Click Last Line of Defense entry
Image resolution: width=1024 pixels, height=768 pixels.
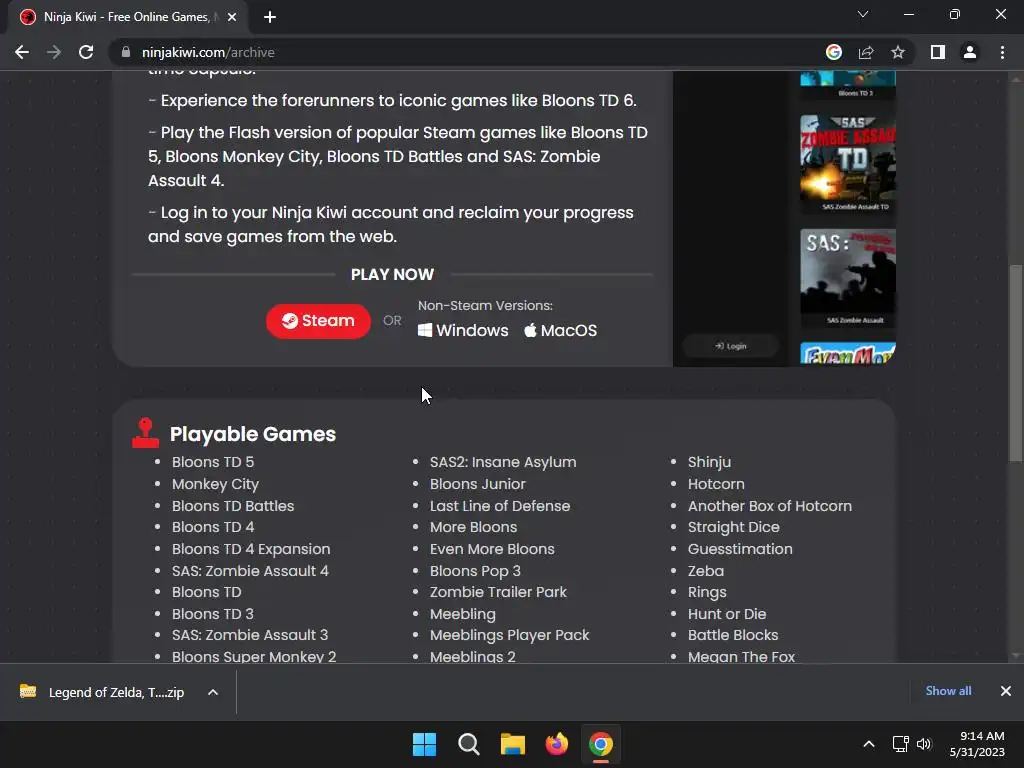pyautogui.click(x=500, y=505)
